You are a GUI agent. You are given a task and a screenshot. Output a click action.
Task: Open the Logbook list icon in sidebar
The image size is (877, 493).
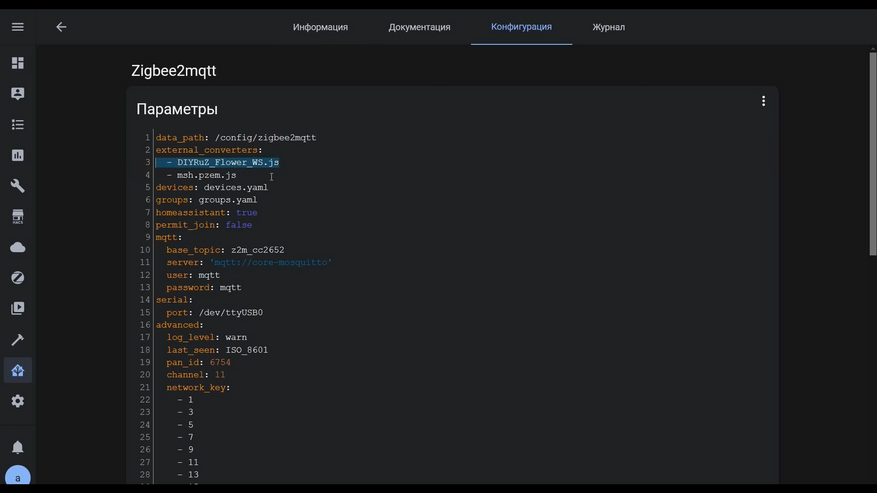tap(17, 125)
